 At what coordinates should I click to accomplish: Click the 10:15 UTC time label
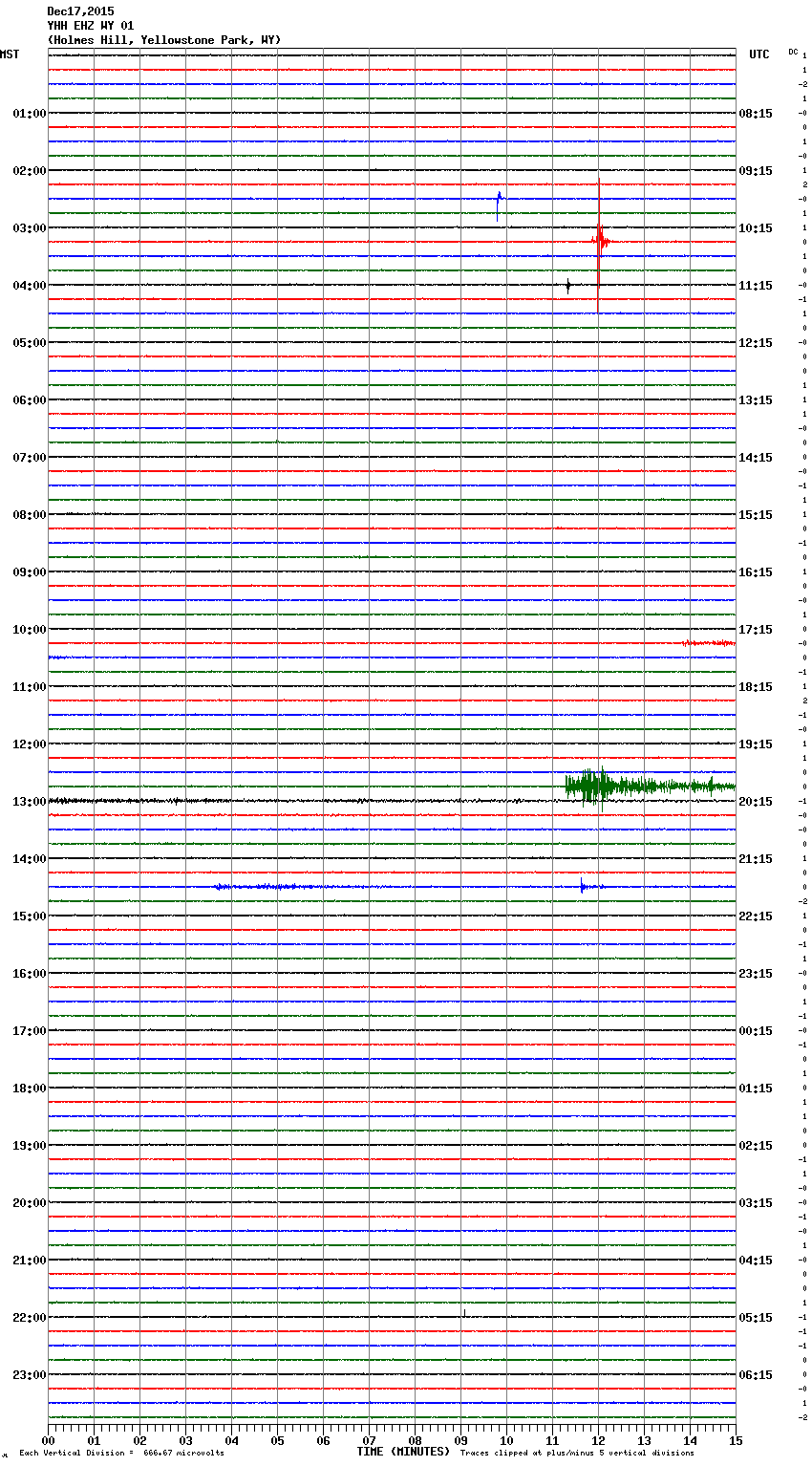(x=756, y=228)
